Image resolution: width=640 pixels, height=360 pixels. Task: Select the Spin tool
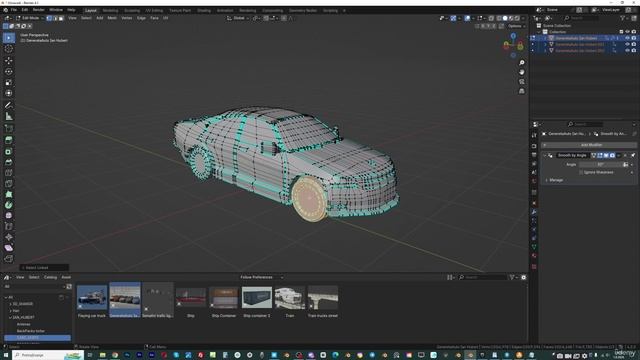tap(9, 205)
